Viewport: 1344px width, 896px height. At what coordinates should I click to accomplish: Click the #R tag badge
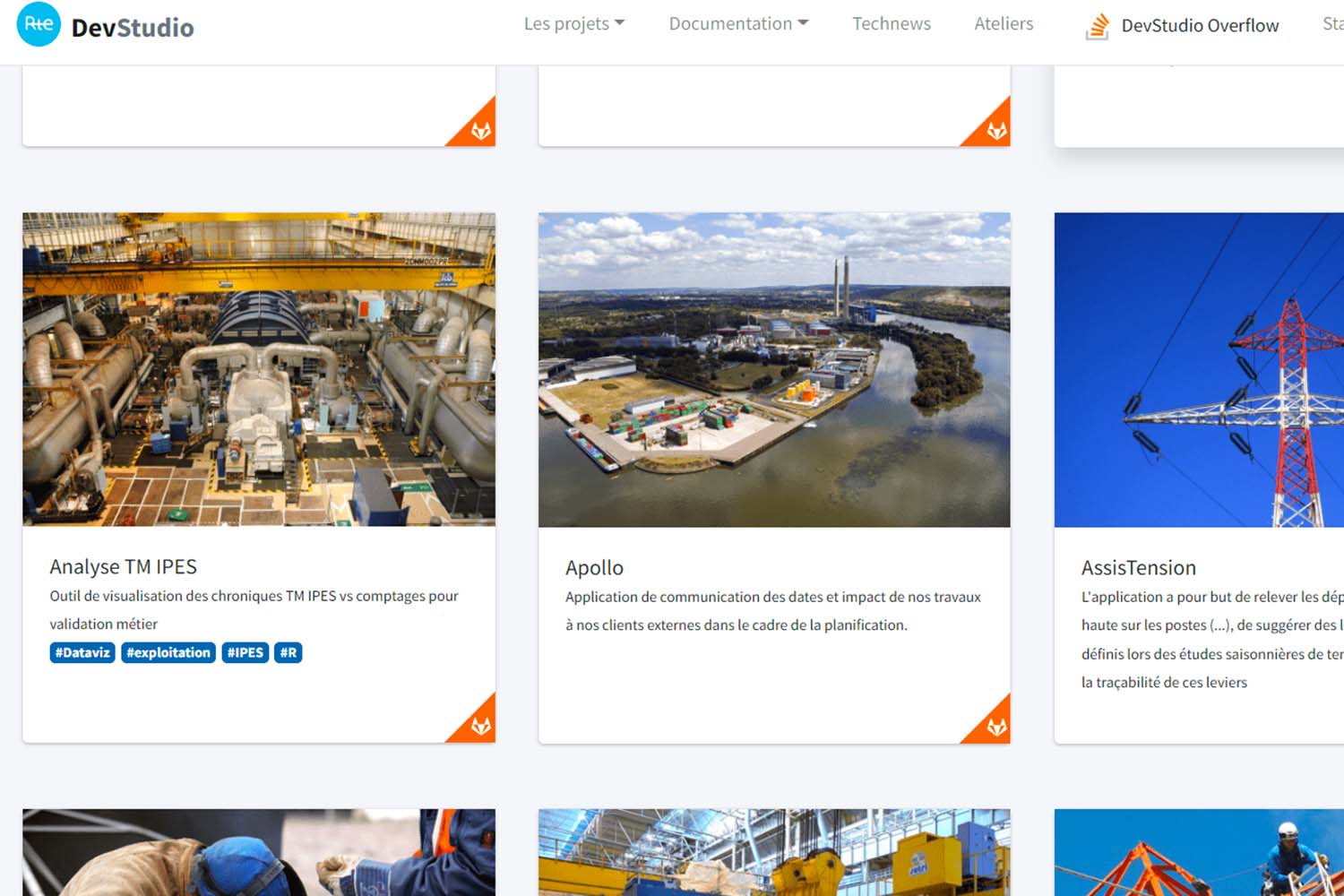(x=288, y=652)
